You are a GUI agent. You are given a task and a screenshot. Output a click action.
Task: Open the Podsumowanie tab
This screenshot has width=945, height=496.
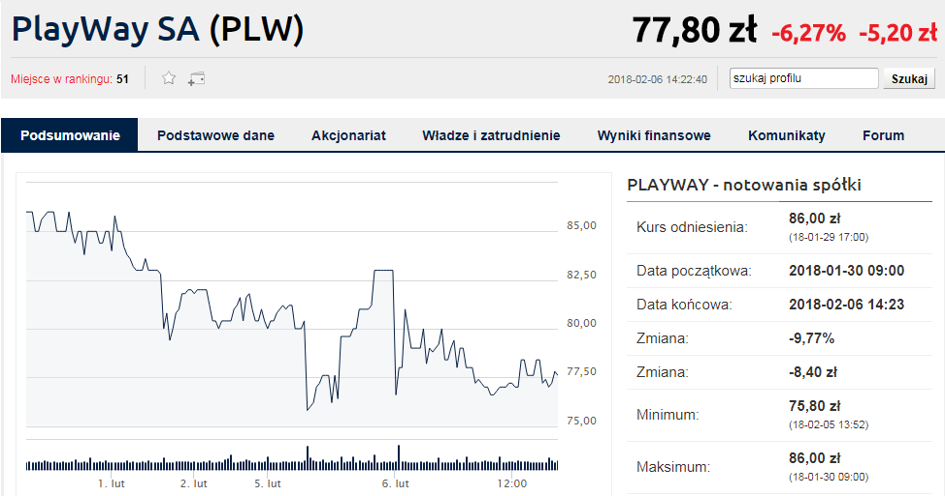click(70, 135)
